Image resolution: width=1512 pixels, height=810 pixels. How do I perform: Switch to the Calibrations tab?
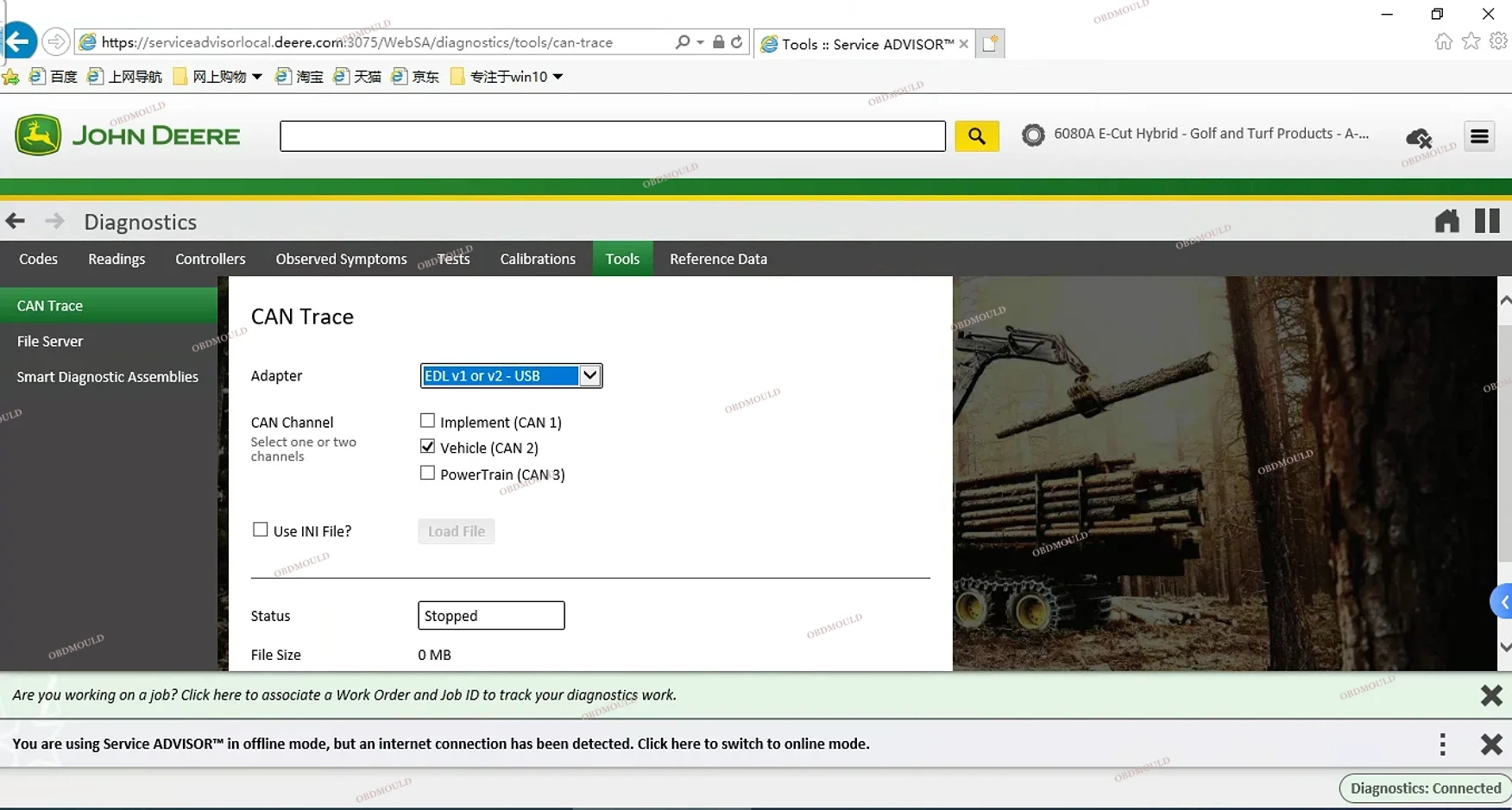(x=537, y=259)
